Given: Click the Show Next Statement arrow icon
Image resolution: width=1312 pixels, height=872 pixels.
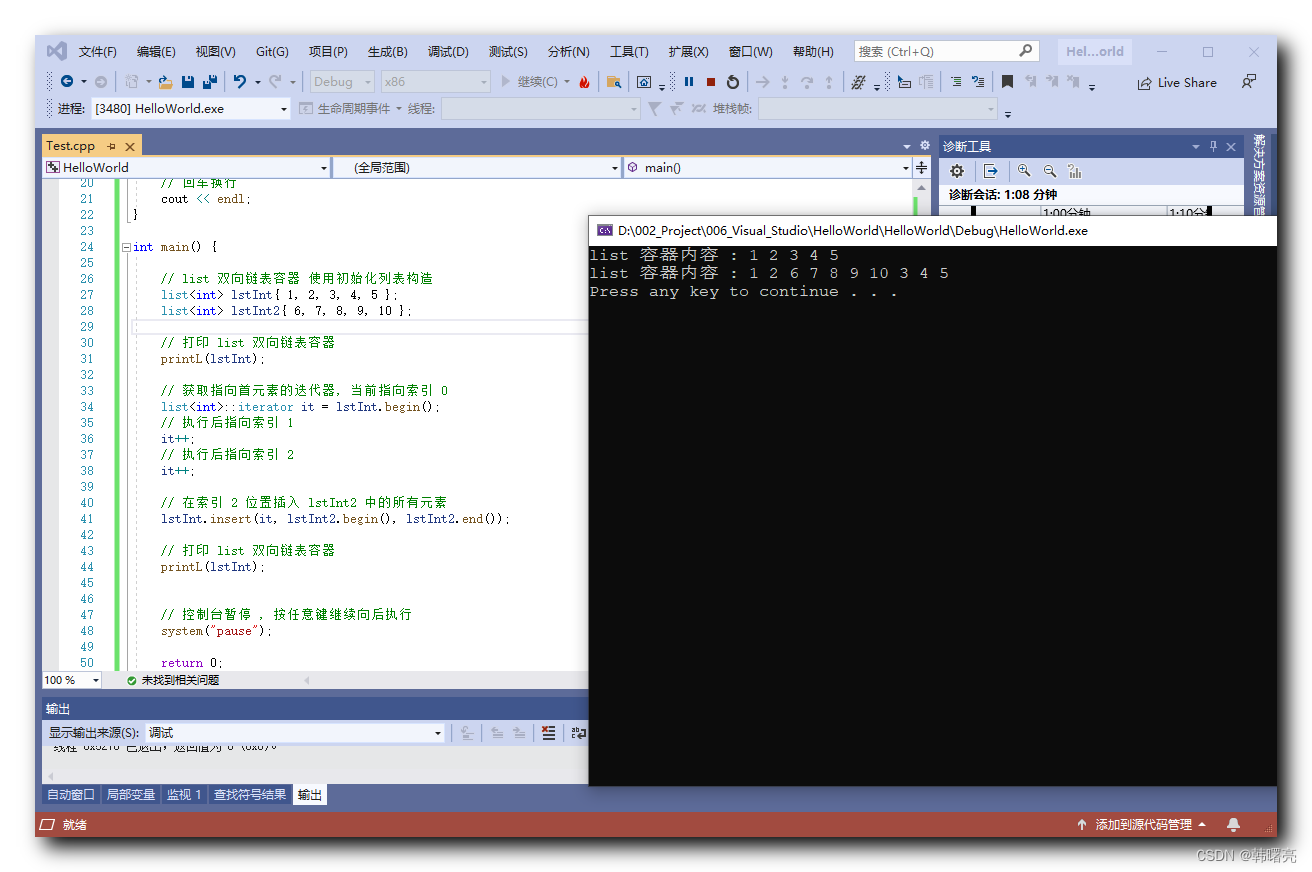Looking at the screenshot, I should [x=763, y=82].
